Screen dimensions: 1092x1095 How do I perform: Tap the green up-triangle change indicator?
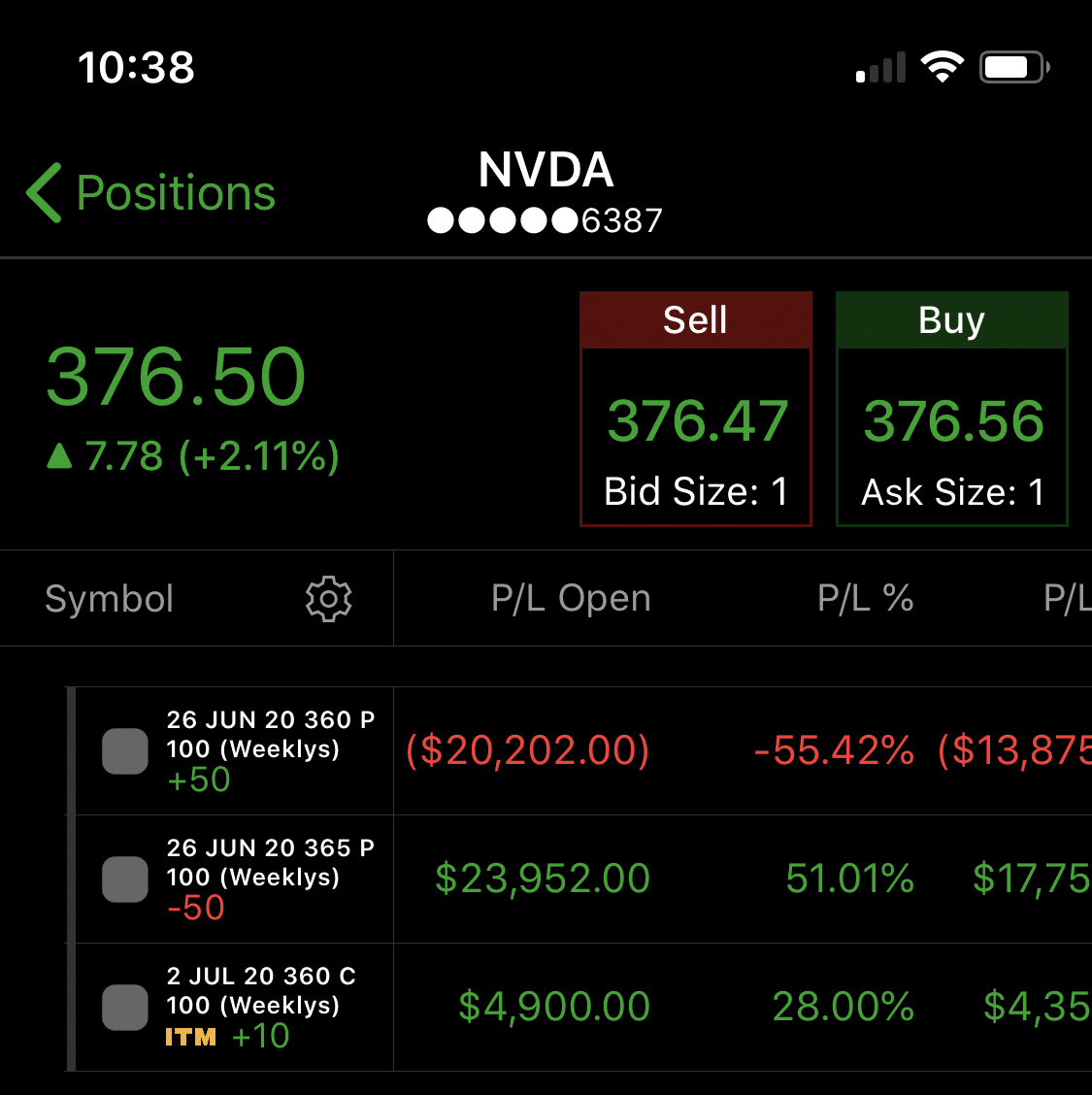click(x=59, y=455)
